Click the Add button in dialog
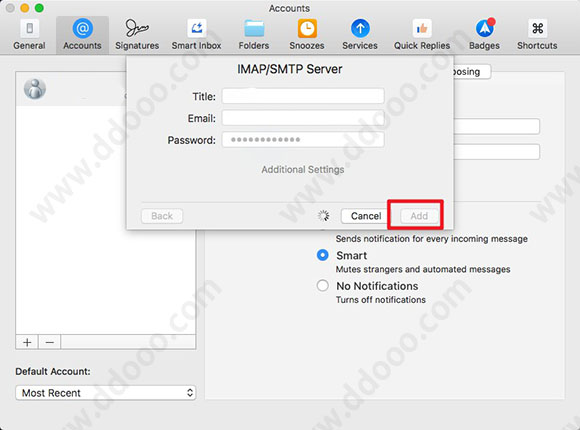Image resolution: width=580 pixels, height=430 pixels. click(419, 216)
